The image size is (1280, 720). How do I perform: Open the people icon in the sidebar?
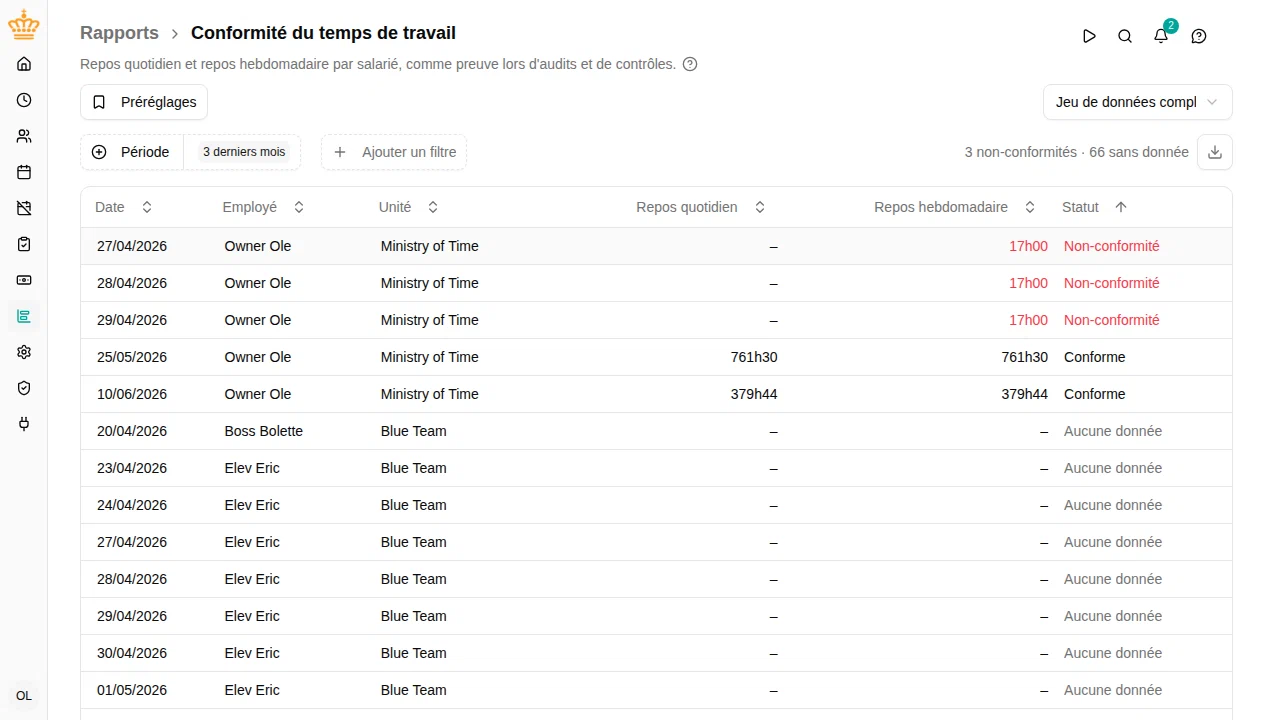(x=24, y=136)
